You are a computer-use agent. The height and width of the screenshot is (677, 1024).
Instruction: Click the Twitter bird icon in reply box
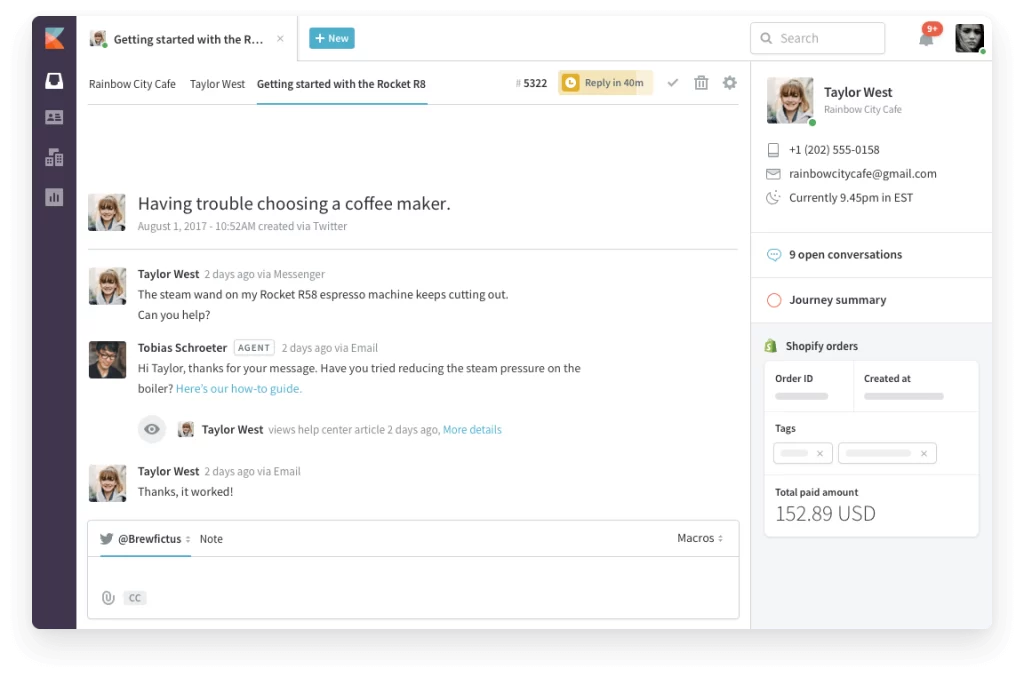pos(106,539)
